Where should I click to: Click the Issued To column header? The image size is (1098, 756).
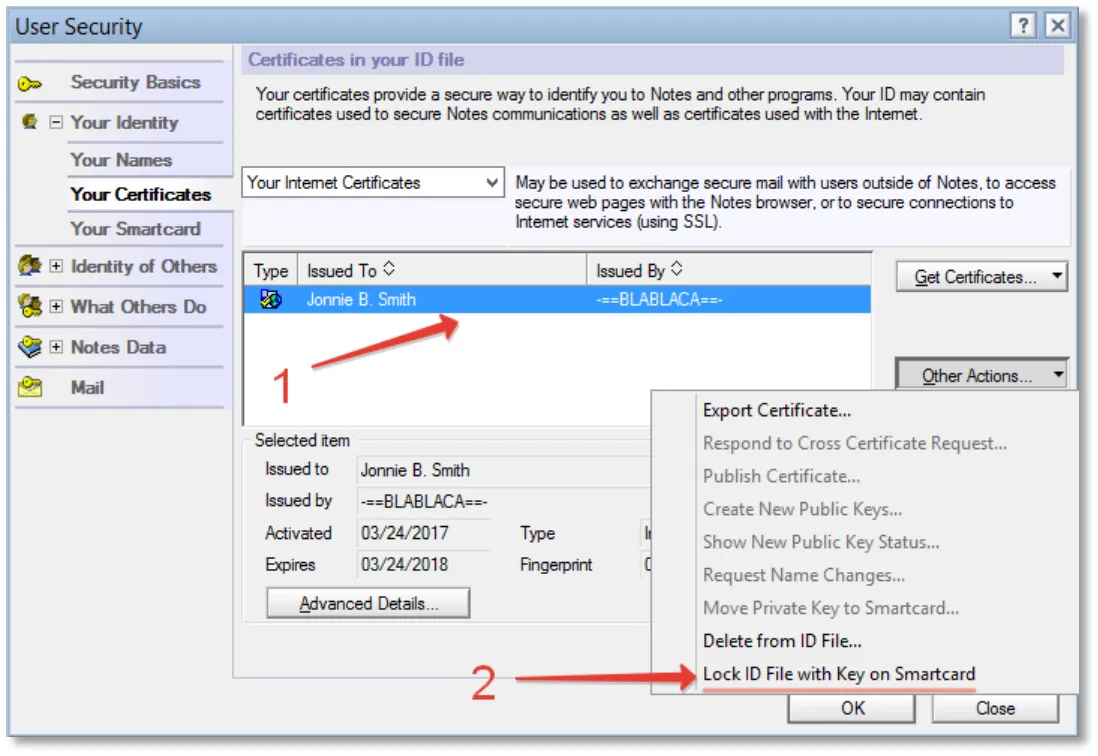click(442, 270)
